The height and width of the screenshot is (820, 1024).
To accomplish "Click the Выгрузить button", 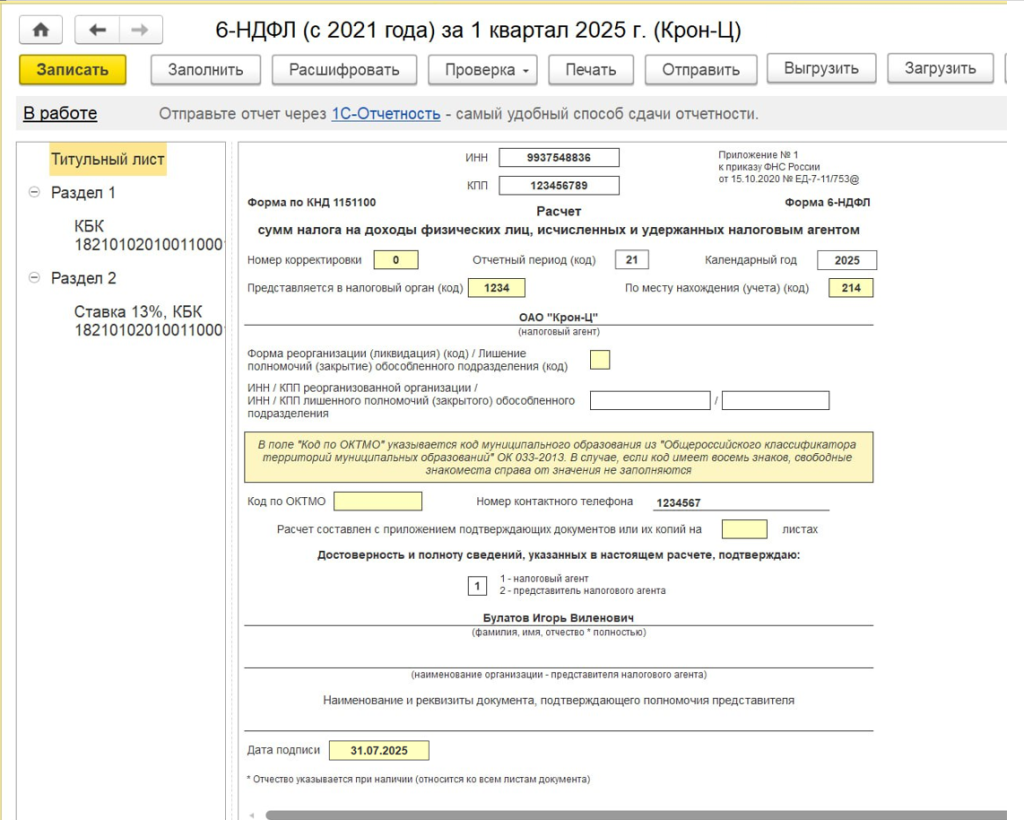I will click(x=821, y=69).
